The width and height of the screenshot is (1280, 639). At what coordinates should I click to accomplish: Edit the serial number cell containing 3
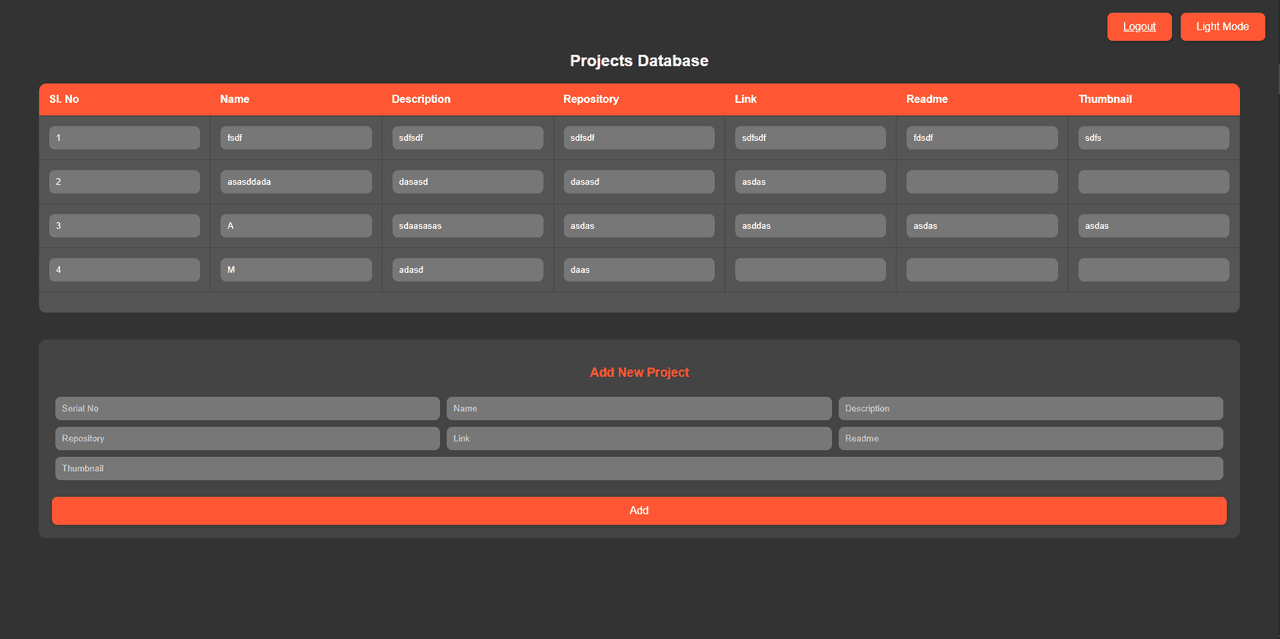[124, 226]
